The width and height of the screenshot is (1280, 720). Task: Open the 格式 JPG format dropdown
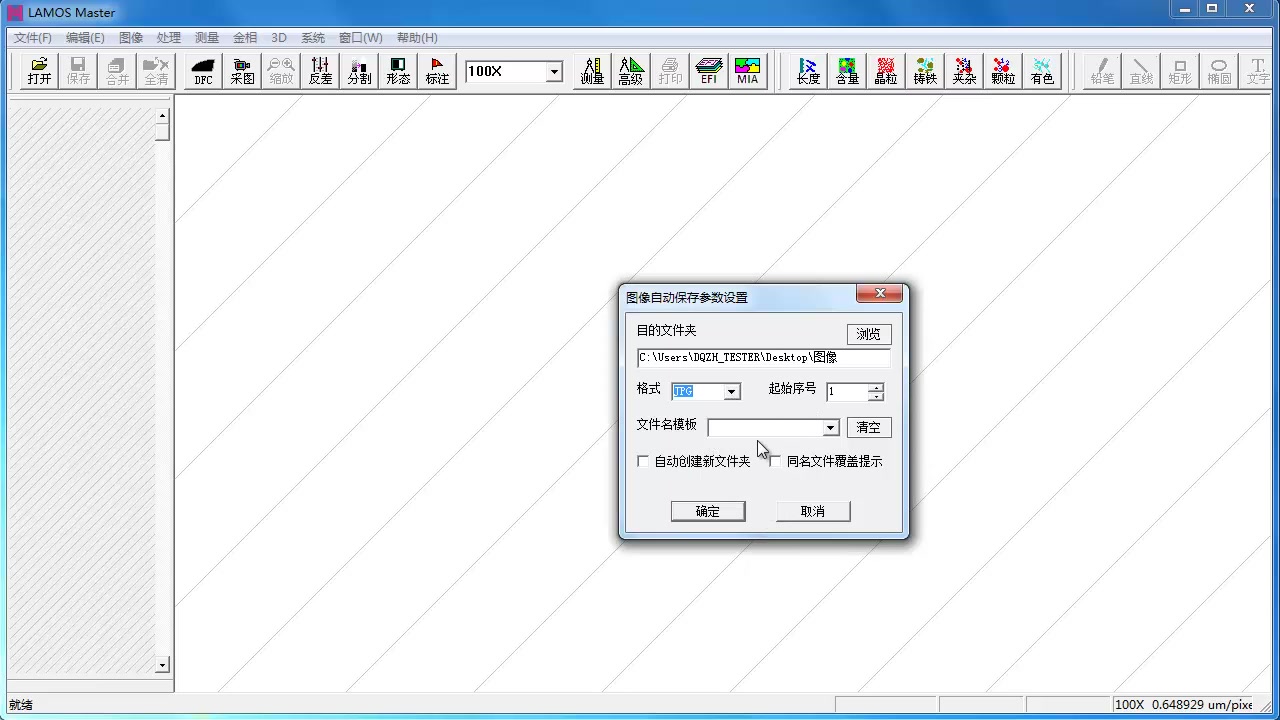[x=732, y=391]
